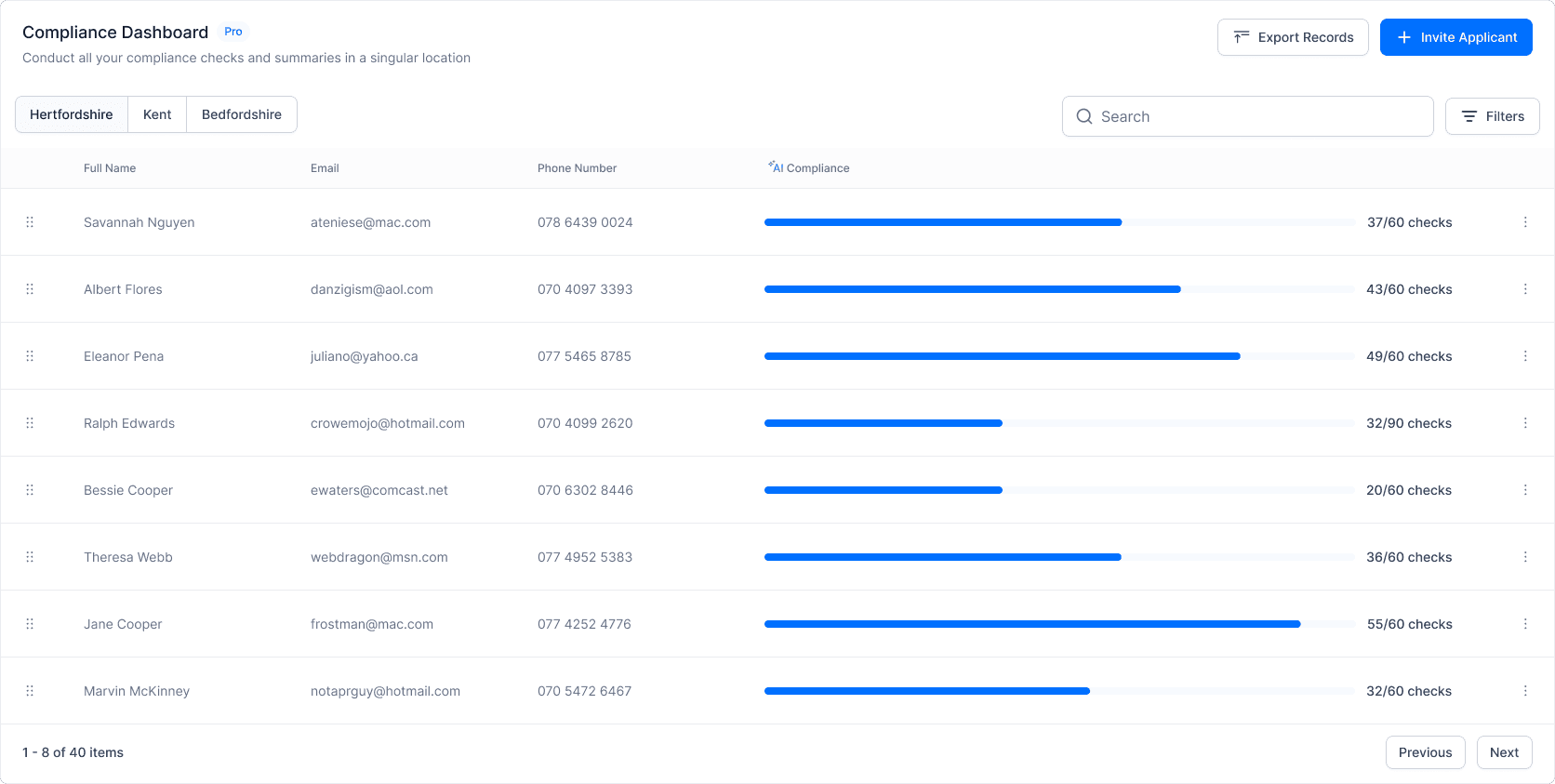Select the name Theresa Webb
This screenshot has height=784, width=1555.
(128, 557)
